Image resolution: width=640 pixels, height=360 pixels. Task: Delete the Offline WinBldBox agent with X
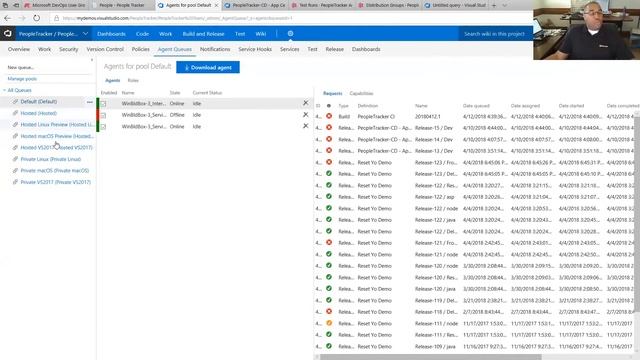click(305, 115)
